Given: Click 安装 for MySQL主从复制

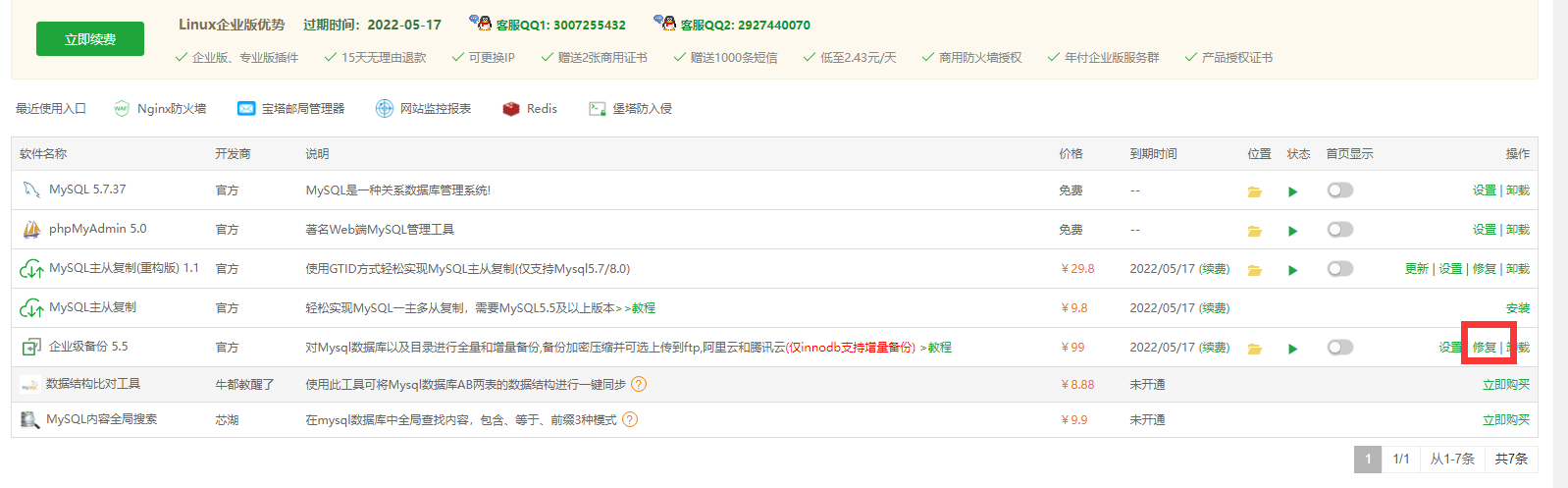Looking at the screenshot, I should pos(1518,308).
